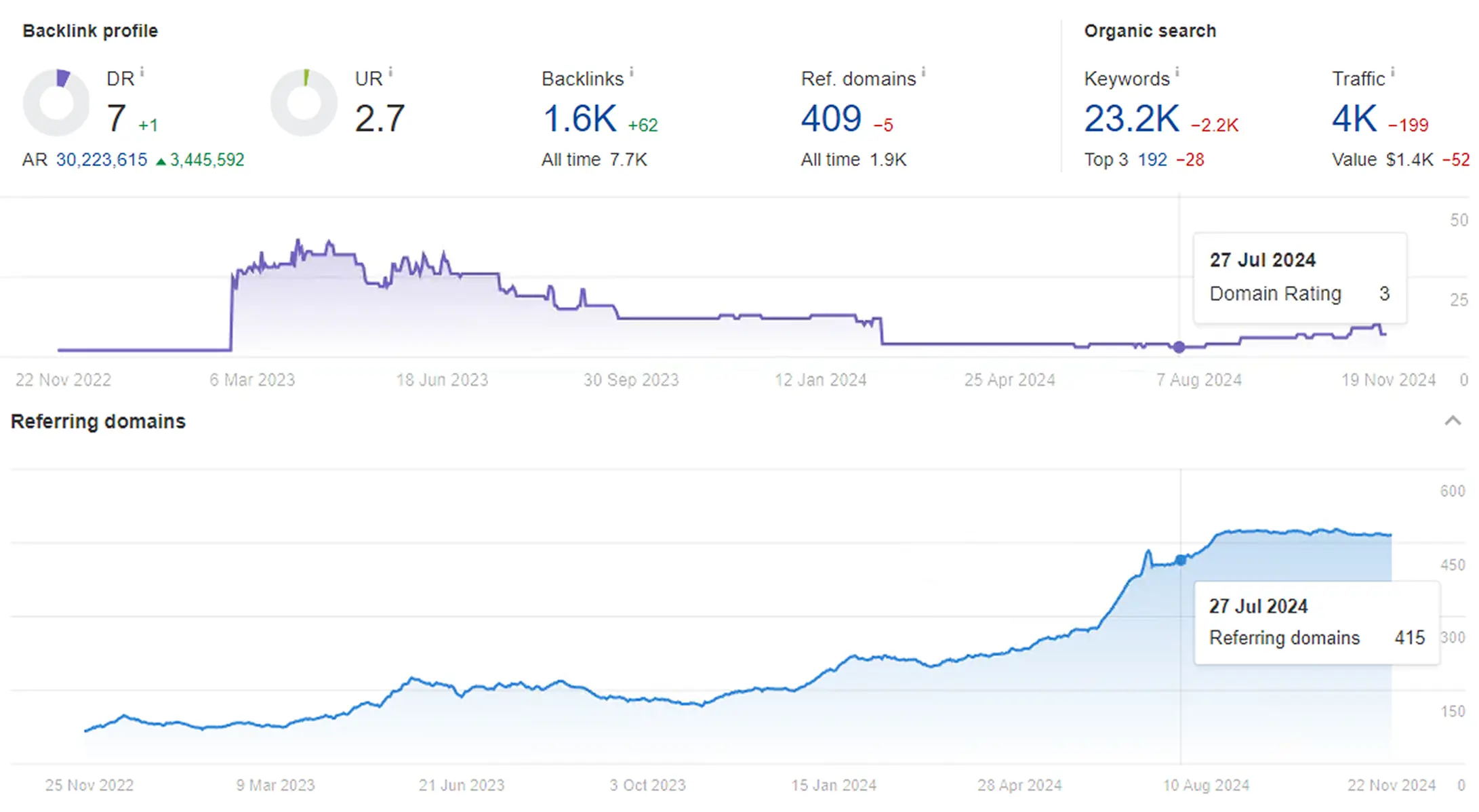Screen dimensions: 1479x812
Task: Open the Top 3 keywords 192 link
Action: click(x=1152, y=160)
